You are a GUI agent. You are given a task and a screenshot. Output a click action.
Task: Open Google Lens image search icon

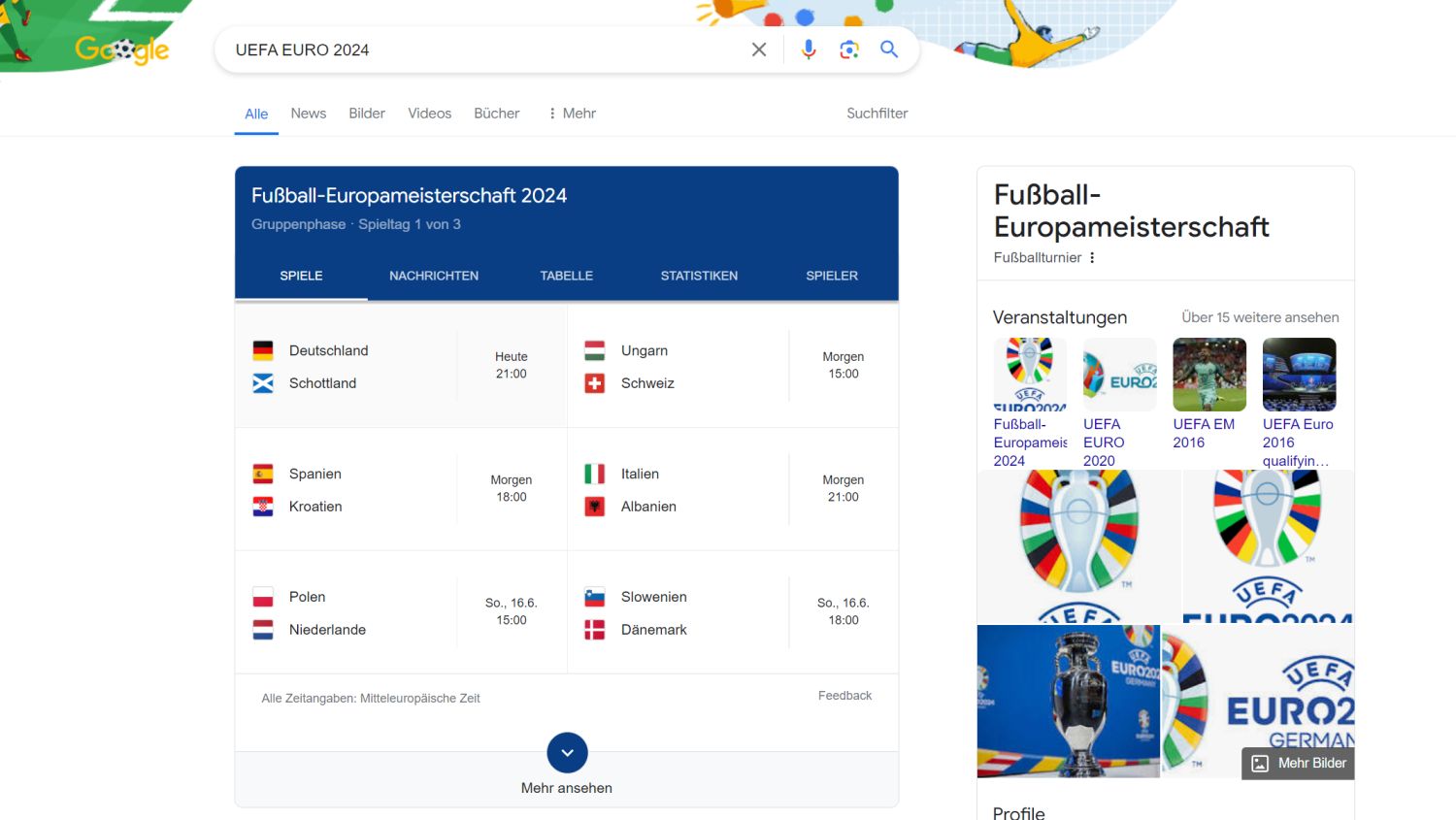[x=849, y=49]
